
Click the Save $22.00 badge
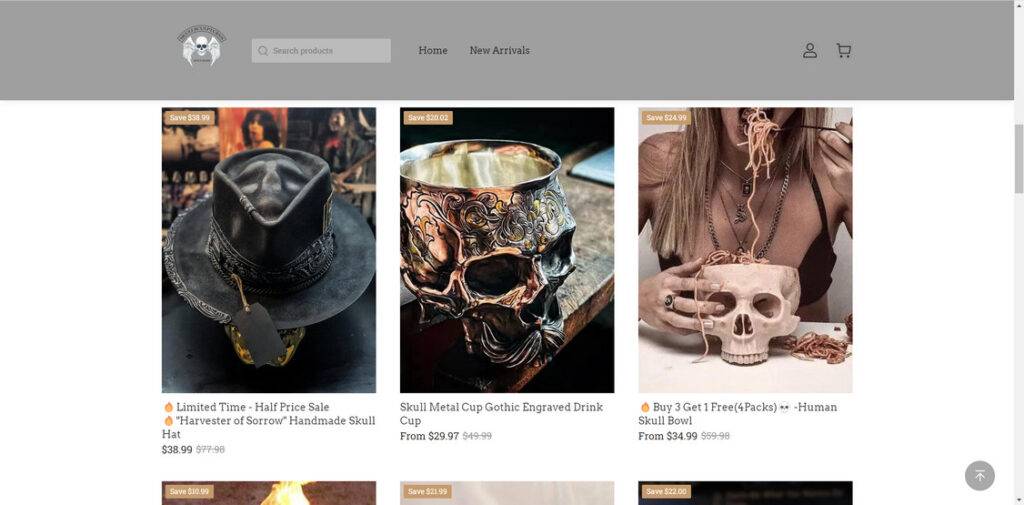coord(428,492)
